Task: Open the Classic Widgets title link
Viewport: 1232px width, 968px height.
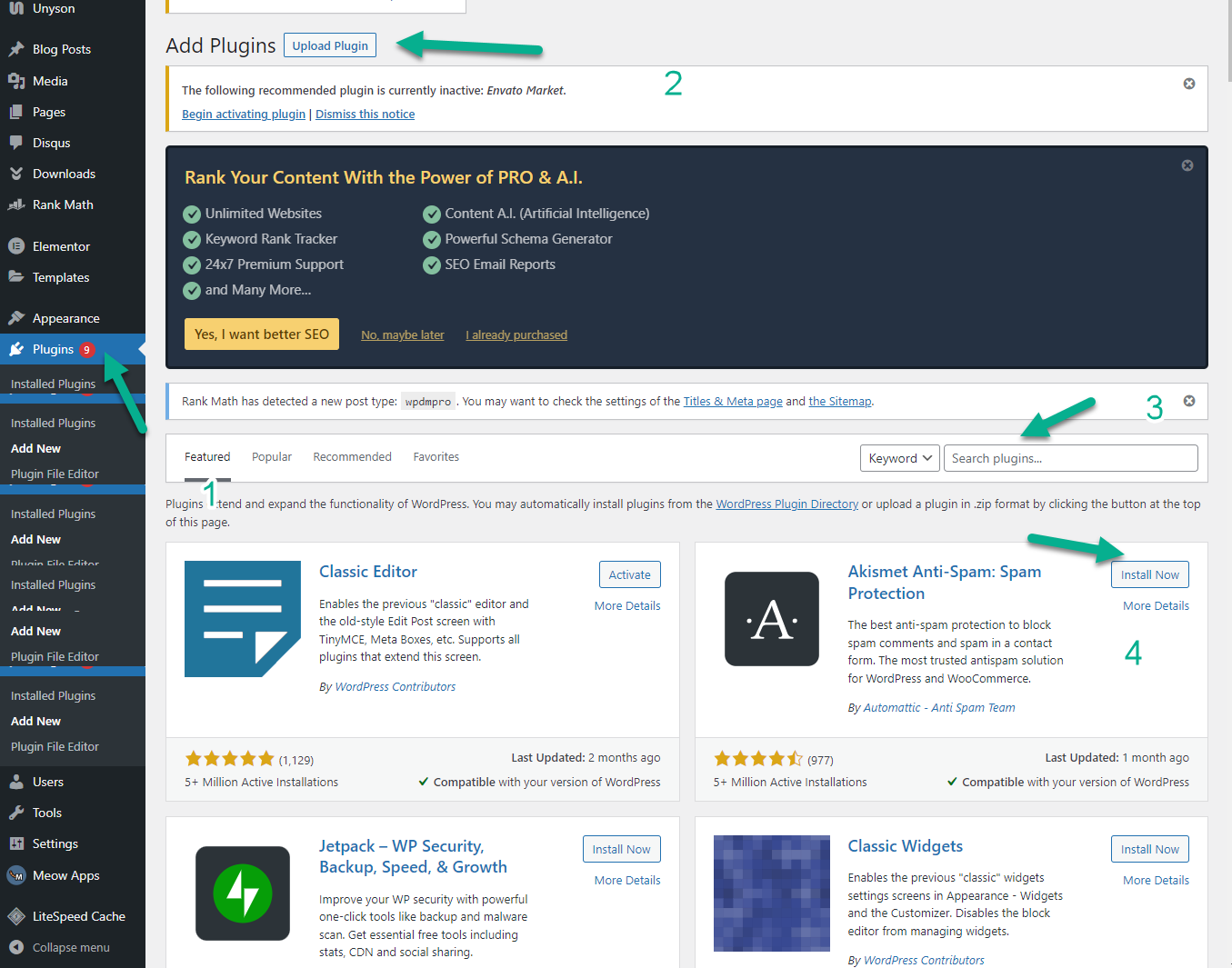Action: [x=905, y=846]
